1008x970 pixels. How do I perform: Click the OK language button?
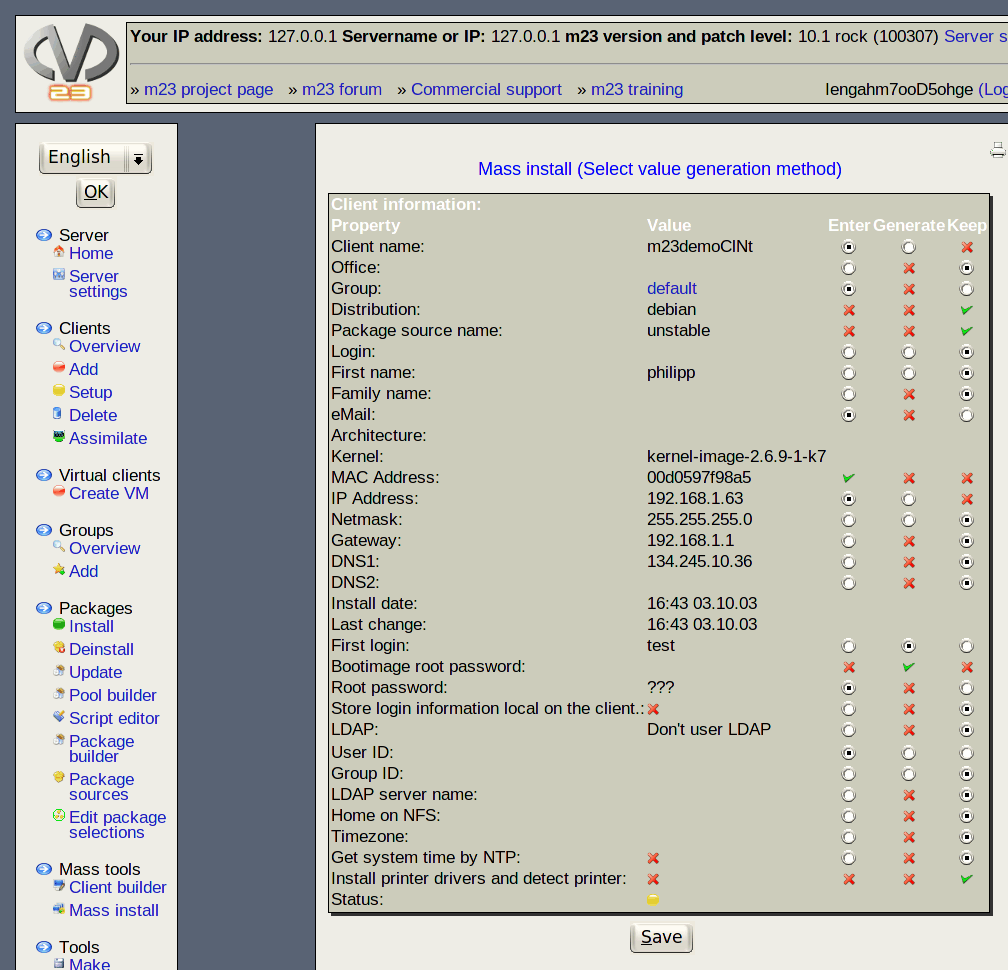pos(96,192)
